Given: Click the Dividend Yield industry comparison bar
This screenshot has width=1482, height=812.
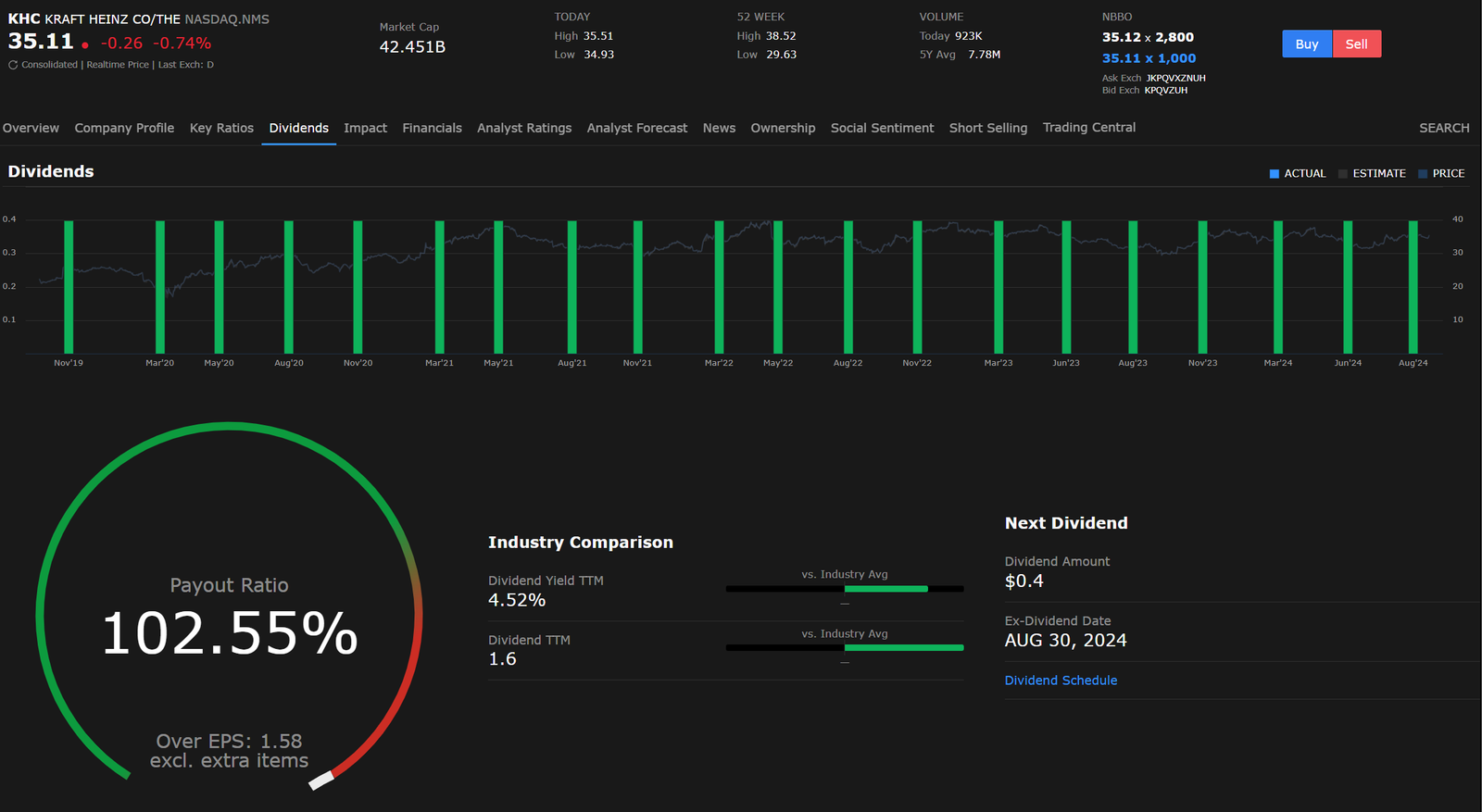Looking at the screenshot, I should click(x=885, y=589).
